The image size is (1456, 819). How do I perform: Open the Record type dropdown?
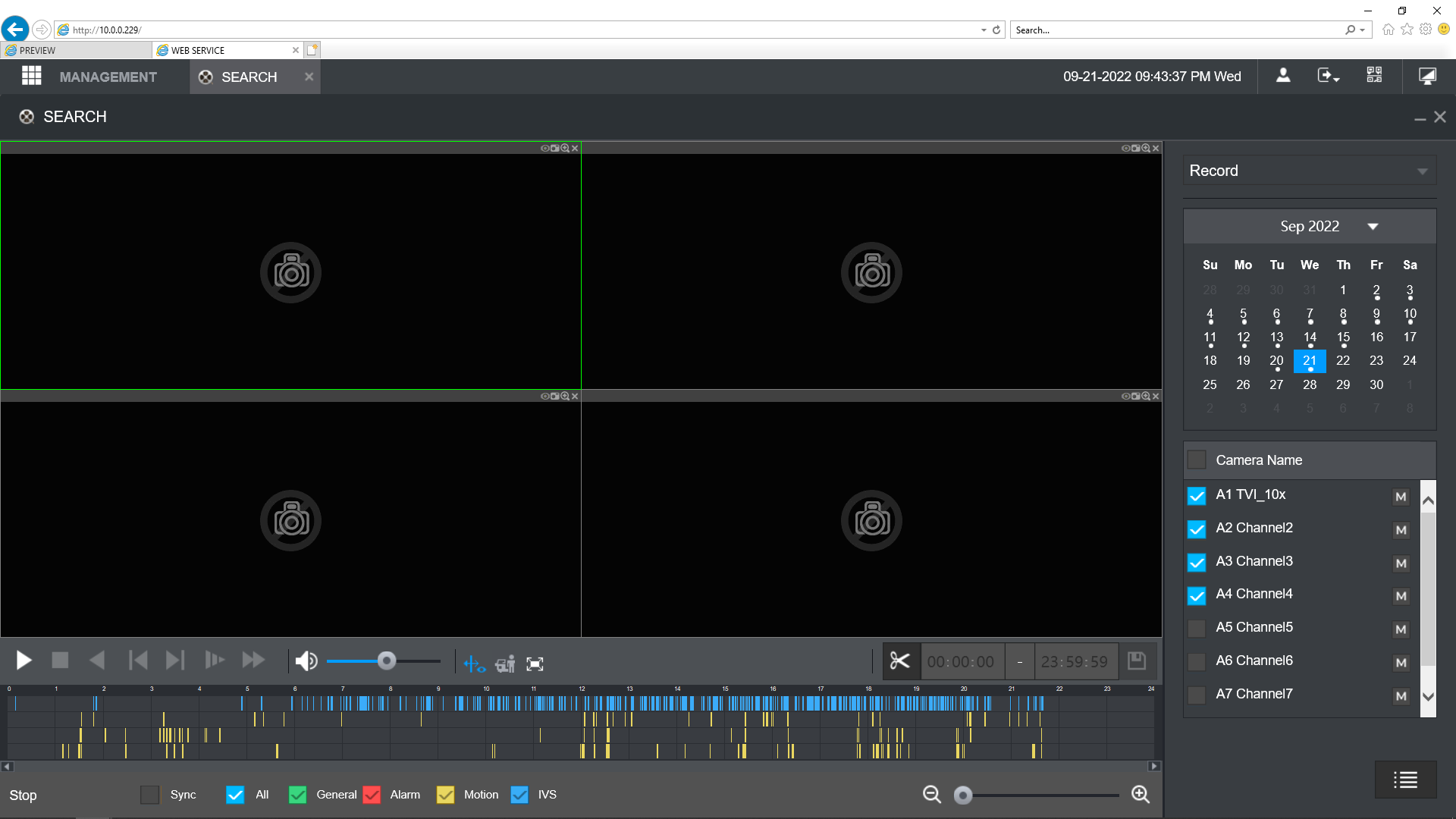coord(1310,171)
